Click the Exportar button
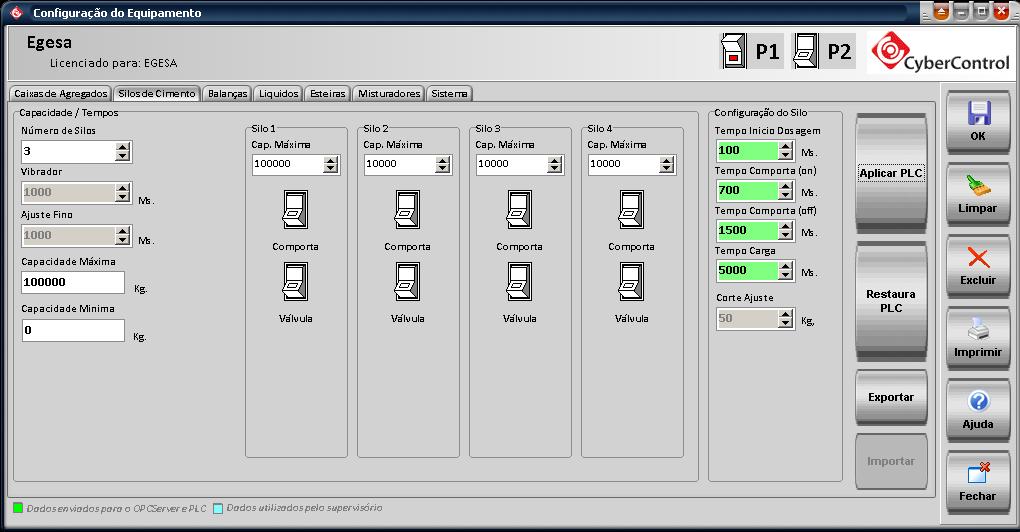The height and width of the screenshot is (532, 1020). coord(890,397)
